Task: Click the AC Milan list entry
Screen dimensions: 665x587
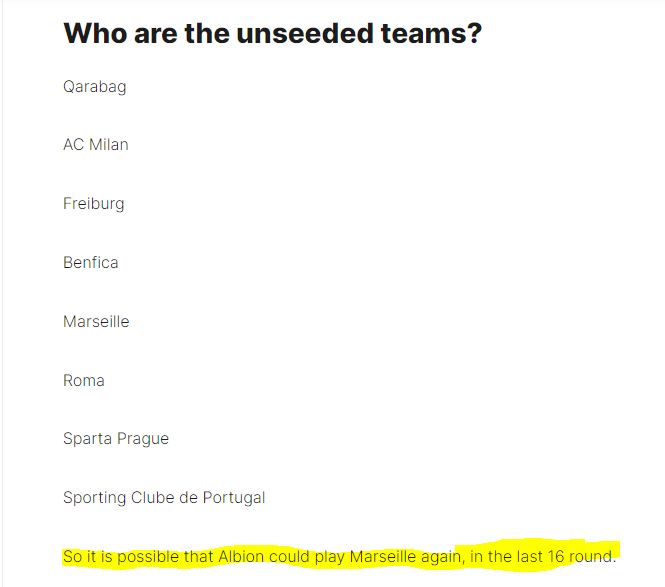Action: tap(96, 145)
